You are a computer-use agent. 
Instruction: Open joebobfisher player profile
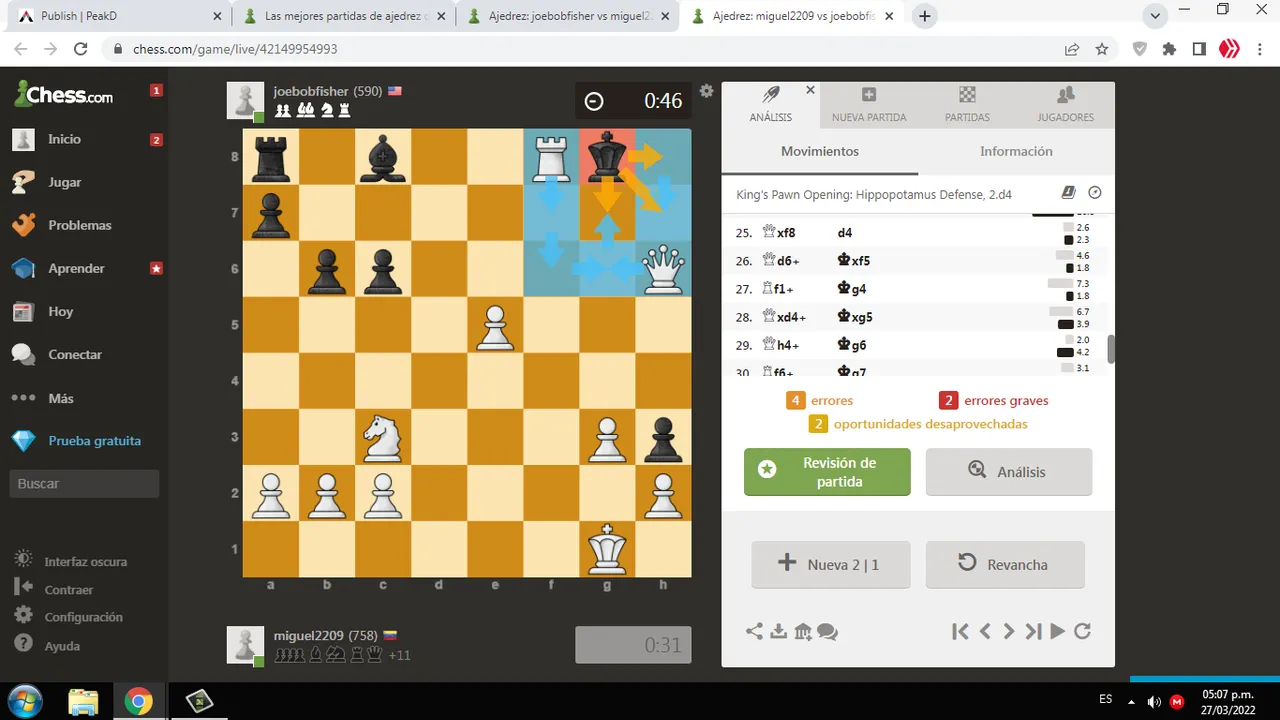pyautogui.click(x=311, y=91)
